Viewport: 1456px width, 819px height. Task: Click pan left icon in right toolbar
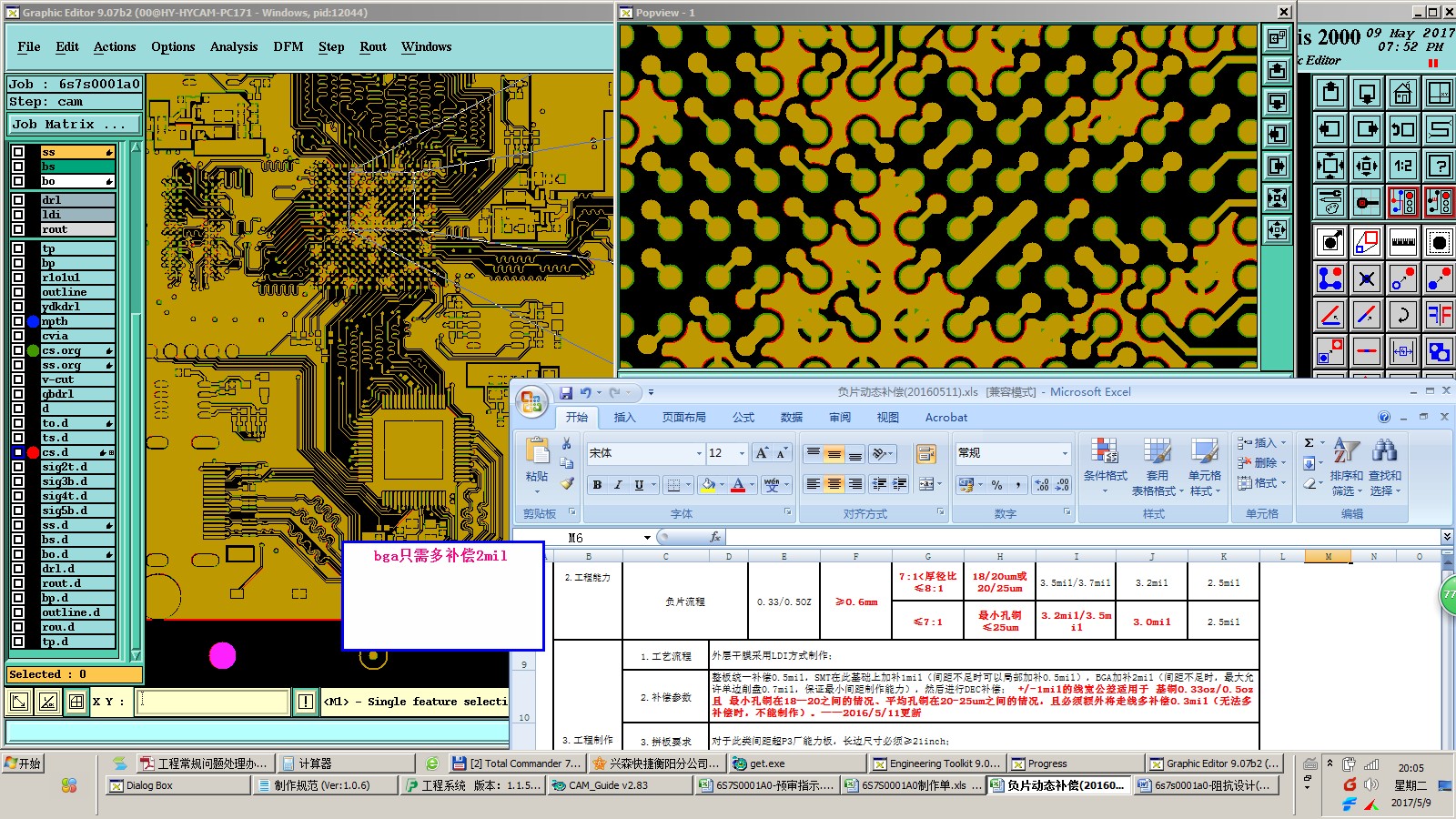tap(1330, 129)
